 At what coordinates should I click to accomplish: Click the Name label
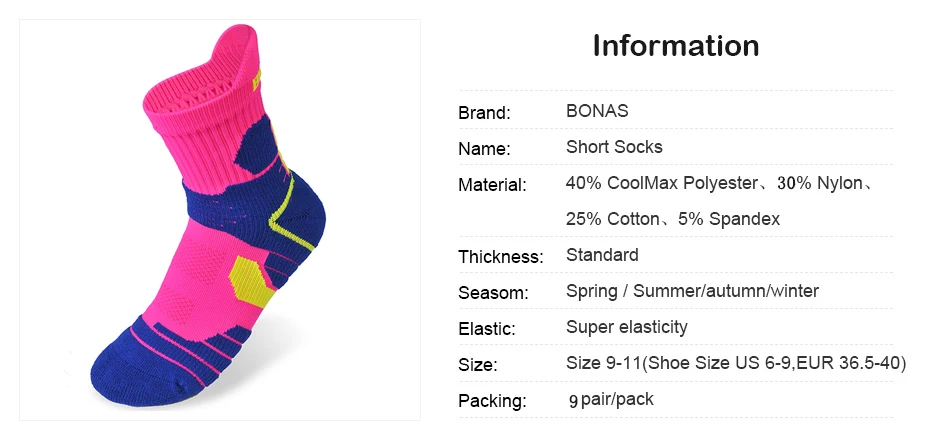click(x=484, y=149)
